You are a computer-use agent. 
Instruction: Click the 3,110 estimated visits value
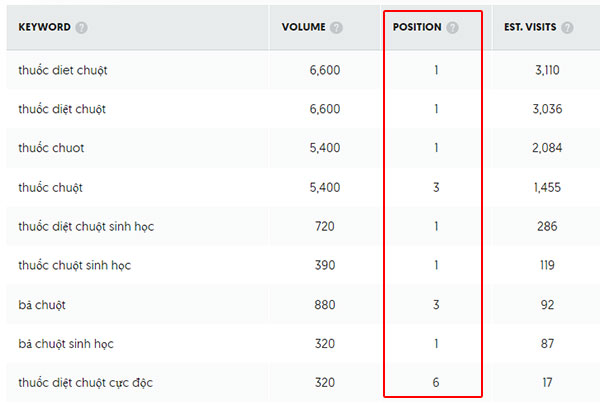point(547,70)
